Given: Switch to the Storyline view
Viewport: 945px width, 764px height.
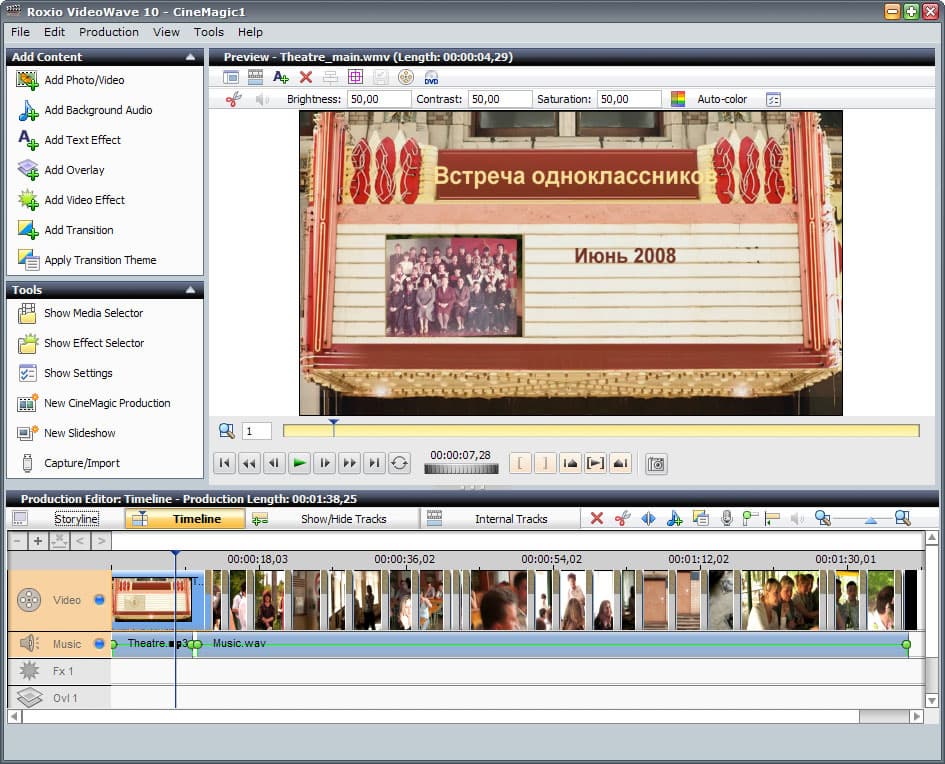Looking at the screenshot, I should coord(76,519).
